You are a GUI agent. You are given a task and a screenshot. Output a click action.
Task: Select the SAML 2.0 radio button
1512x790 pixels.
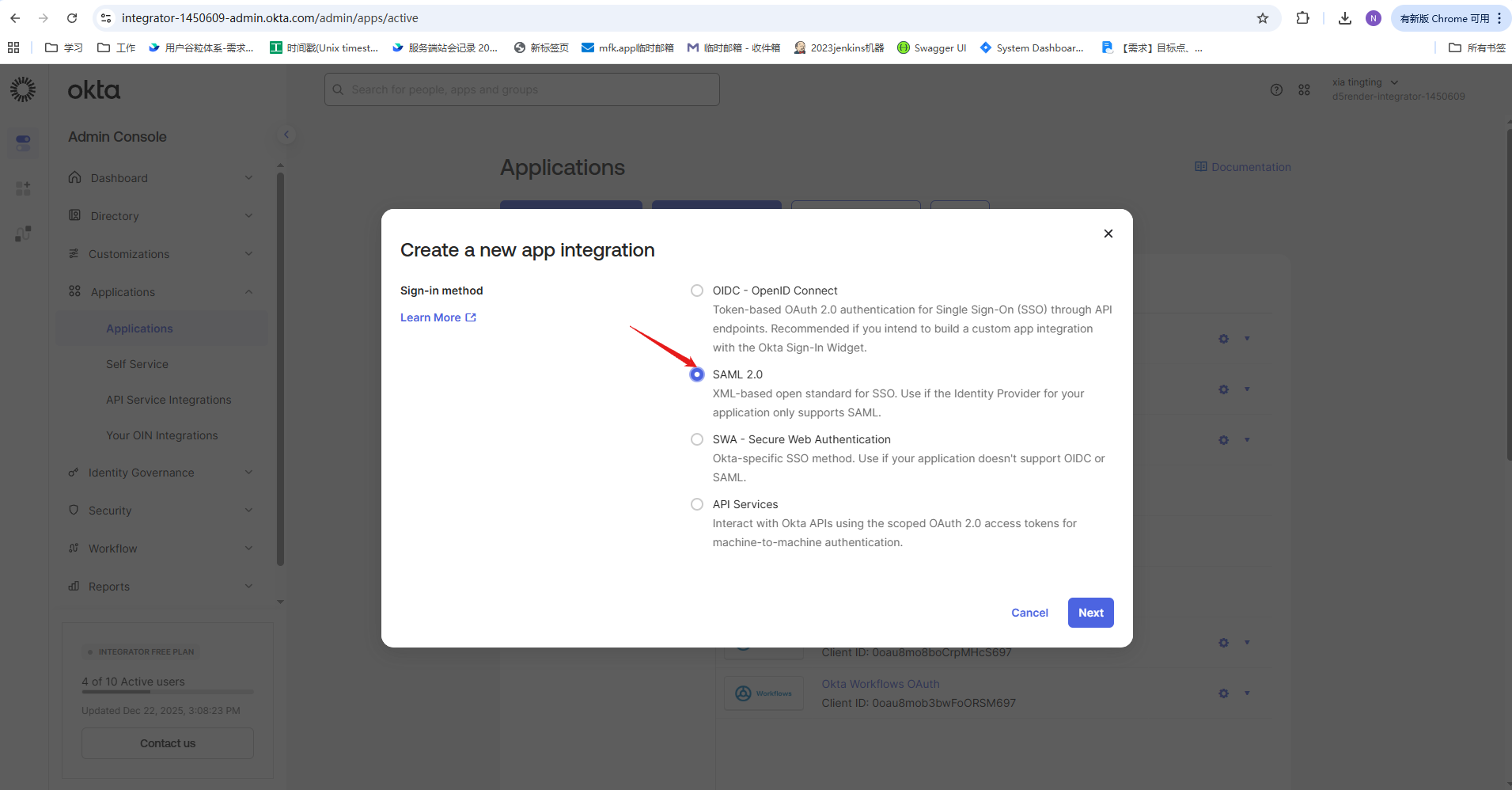point(696,374)
